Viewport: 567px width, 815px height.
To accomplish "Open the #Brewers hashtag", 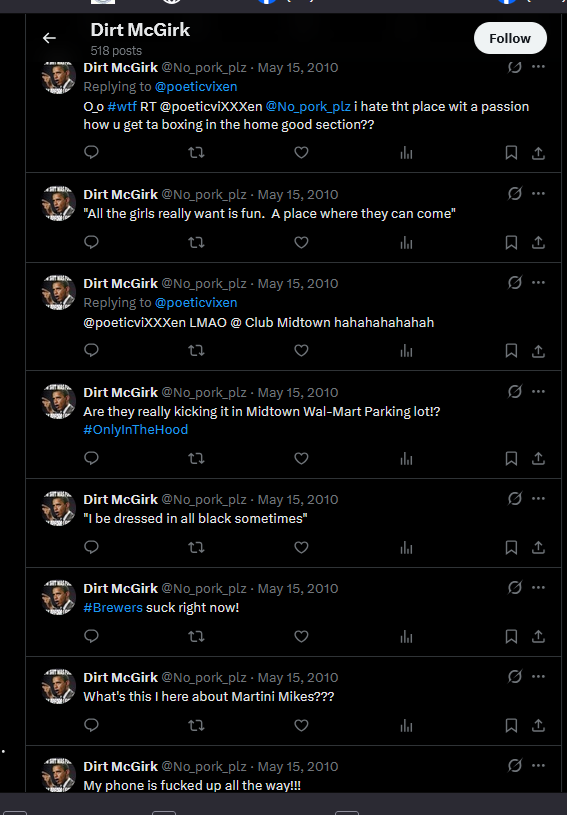I will (113, 608).
